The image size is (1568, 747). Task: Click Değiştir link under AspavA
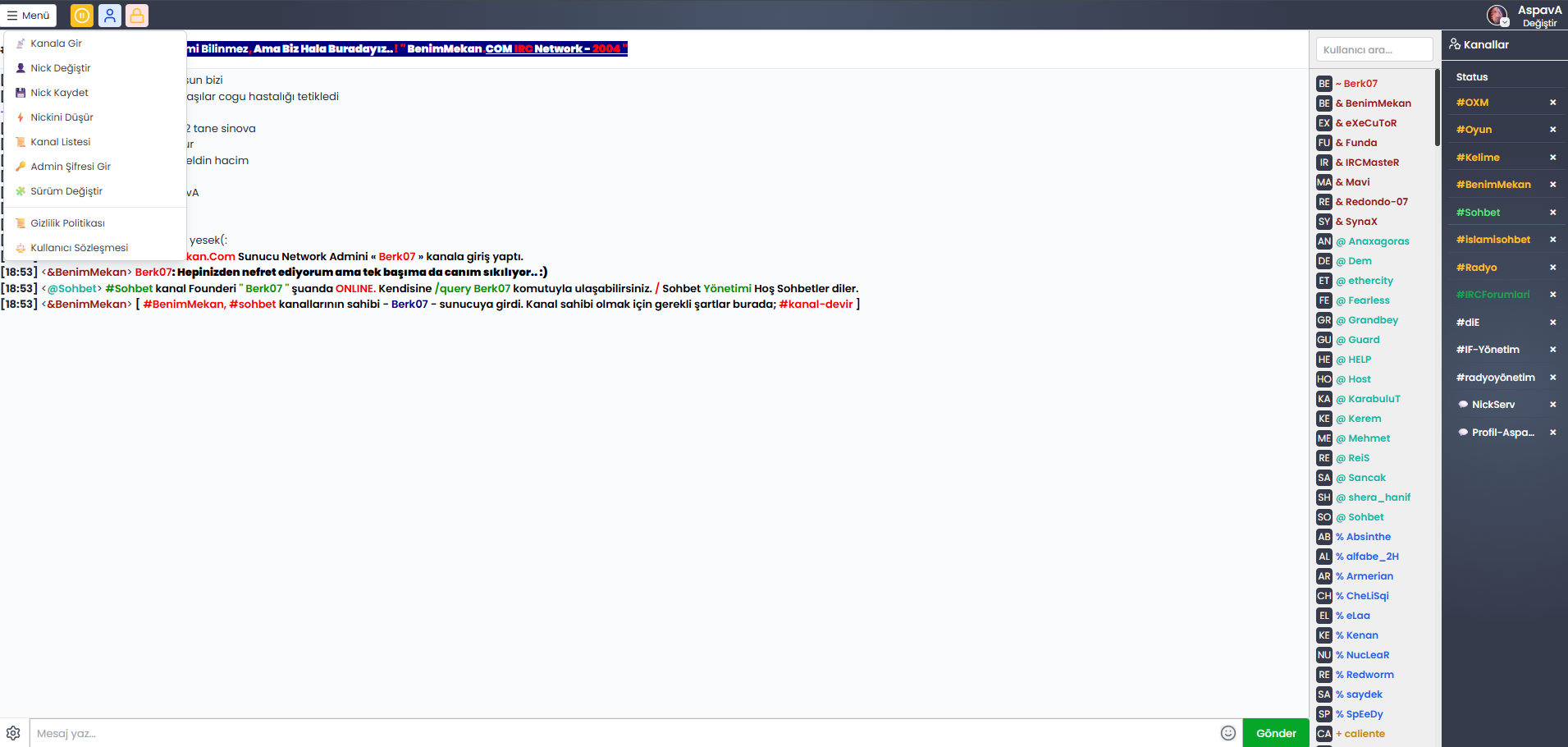[1539, 24]
